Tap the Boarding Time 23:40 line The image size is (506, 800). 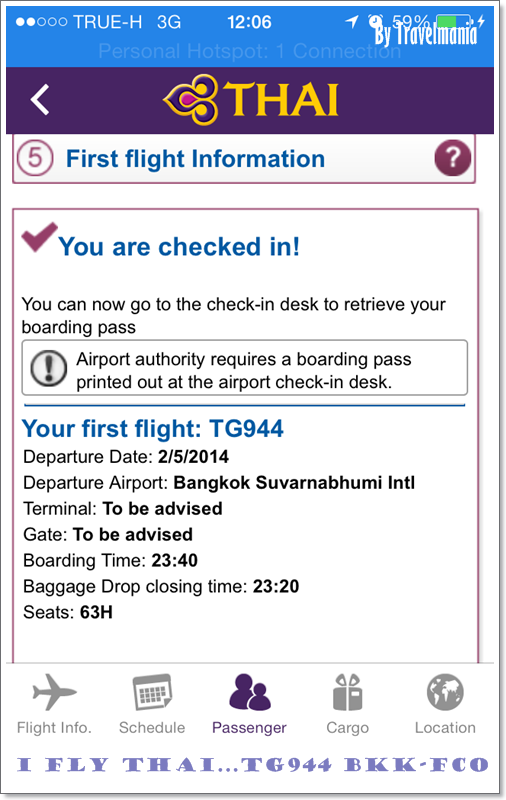click(110, 560)
